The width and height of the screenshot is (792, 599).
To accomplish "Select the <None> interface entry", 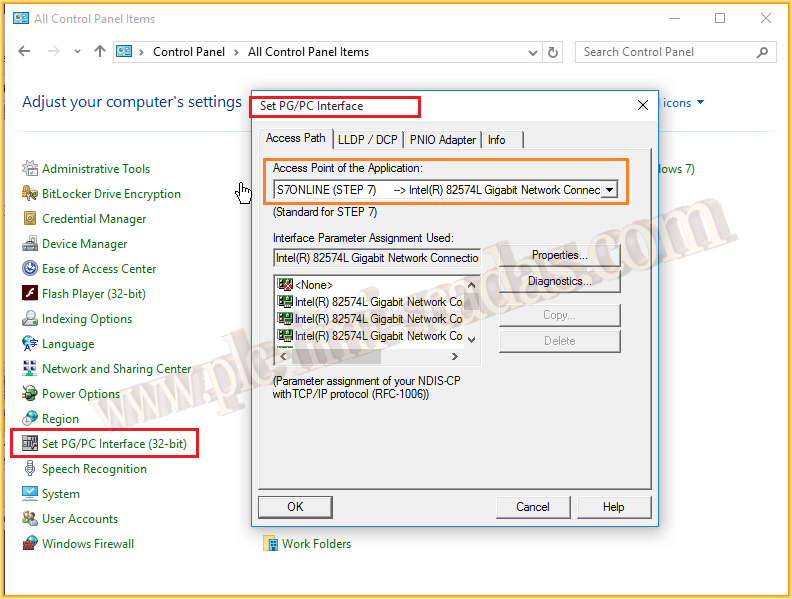I will 313,285.
